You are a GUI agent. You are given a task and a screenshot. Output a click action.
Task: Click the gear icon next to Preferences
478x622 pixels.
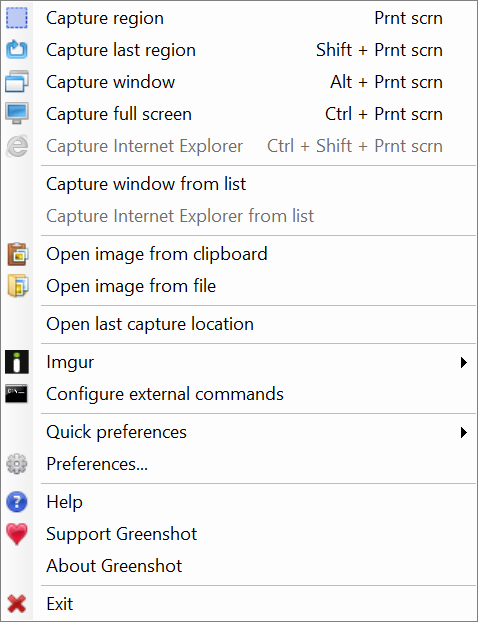pyautogui.click(x=17, y=464)
